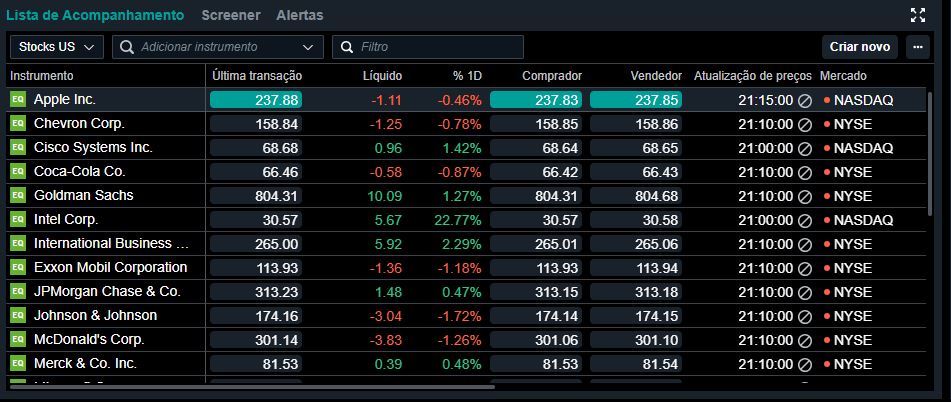Switch to the Screener tab

coord(230,15)
